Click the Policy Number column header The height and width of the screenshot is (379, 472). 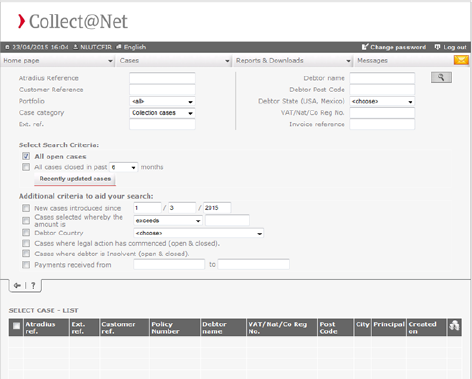point(175,327)
